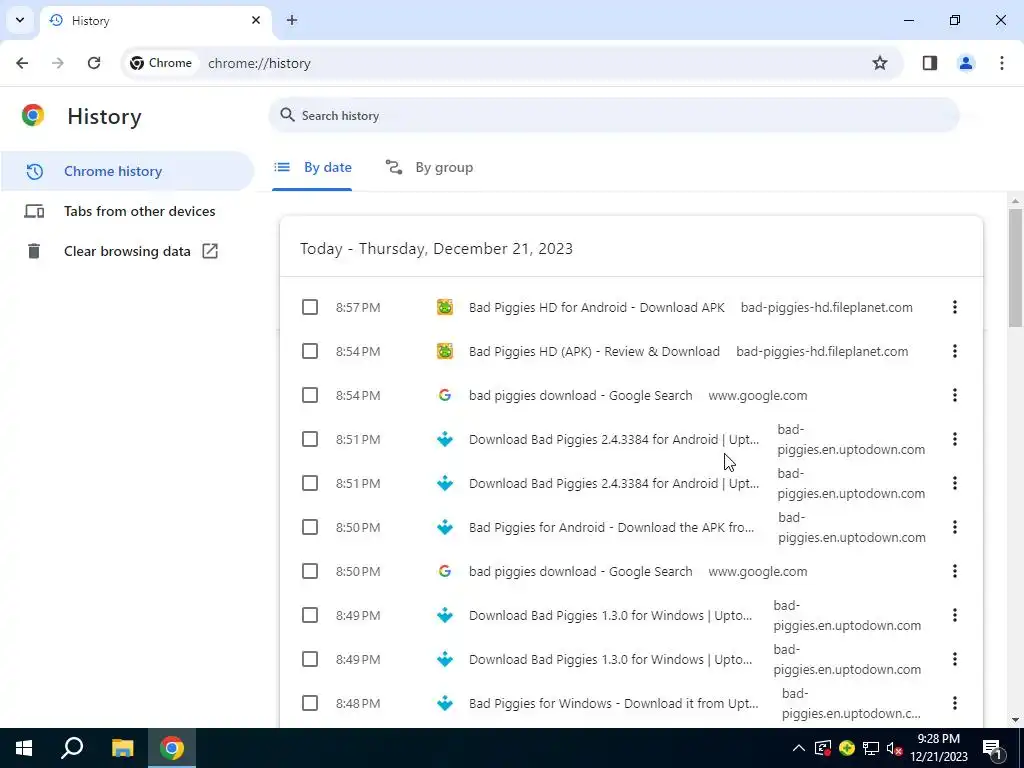This screenshot has width=1024, height=768.
Task: Go back with the back arrow
Action: pos(22,63)
